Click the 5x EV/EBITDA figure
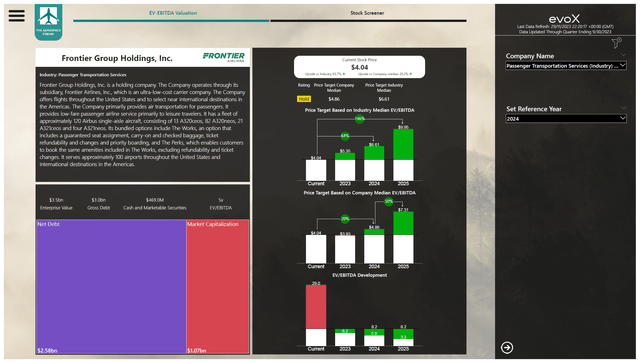This screenshot has width=640, height=363. click(x=221, y=200)
